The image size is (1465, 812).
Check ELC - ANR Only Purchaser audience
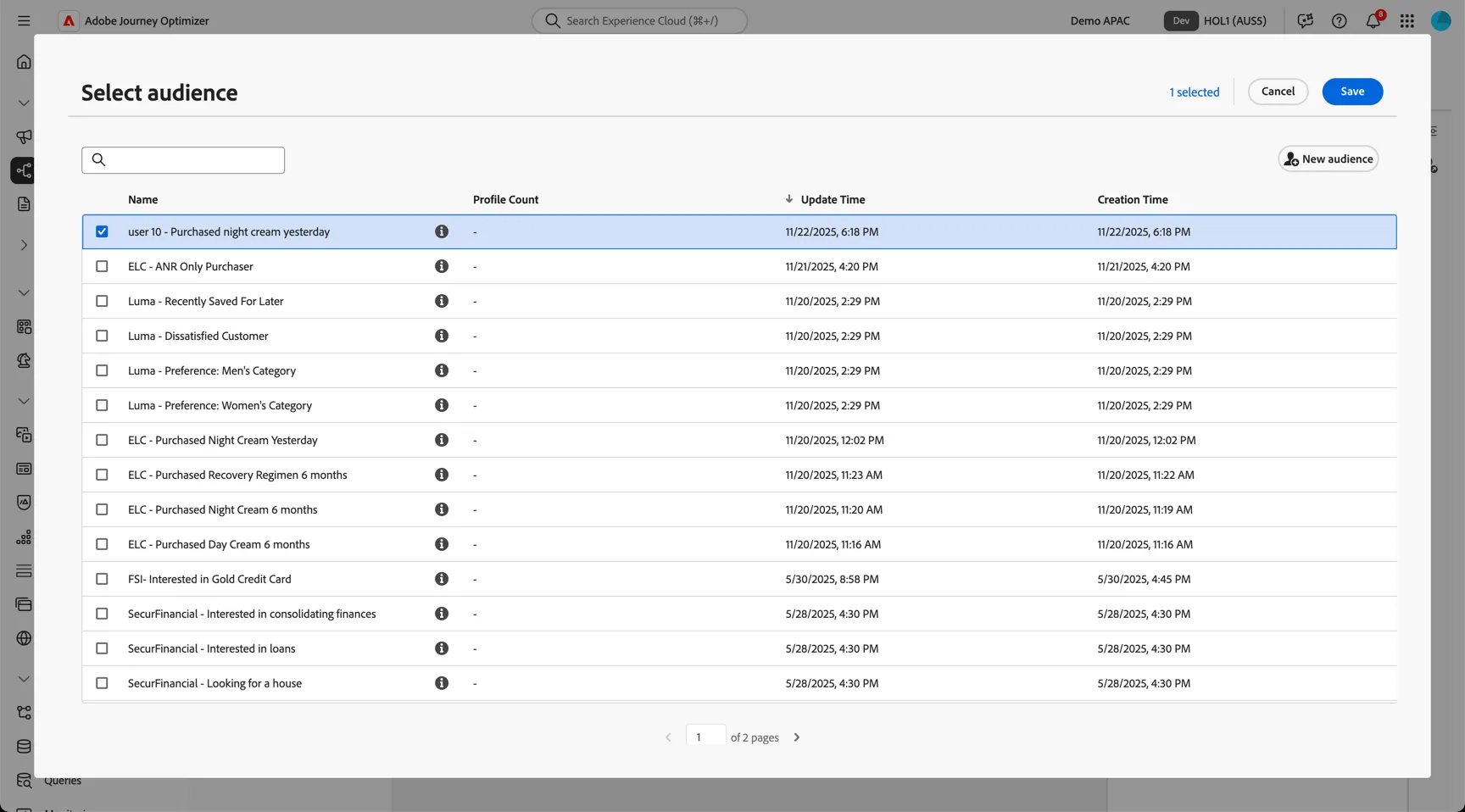pos(102,266)
